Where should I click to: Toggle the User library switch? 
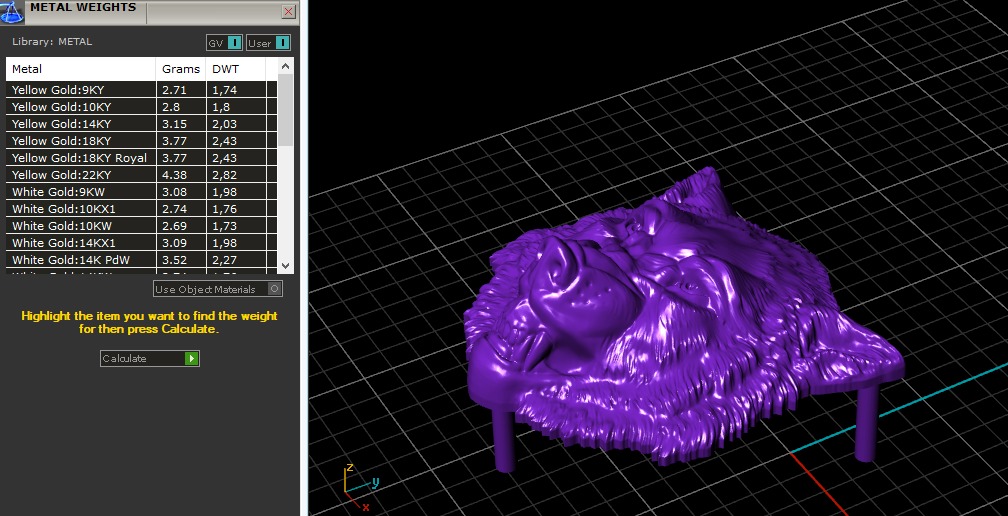click(x=269, y=43)
